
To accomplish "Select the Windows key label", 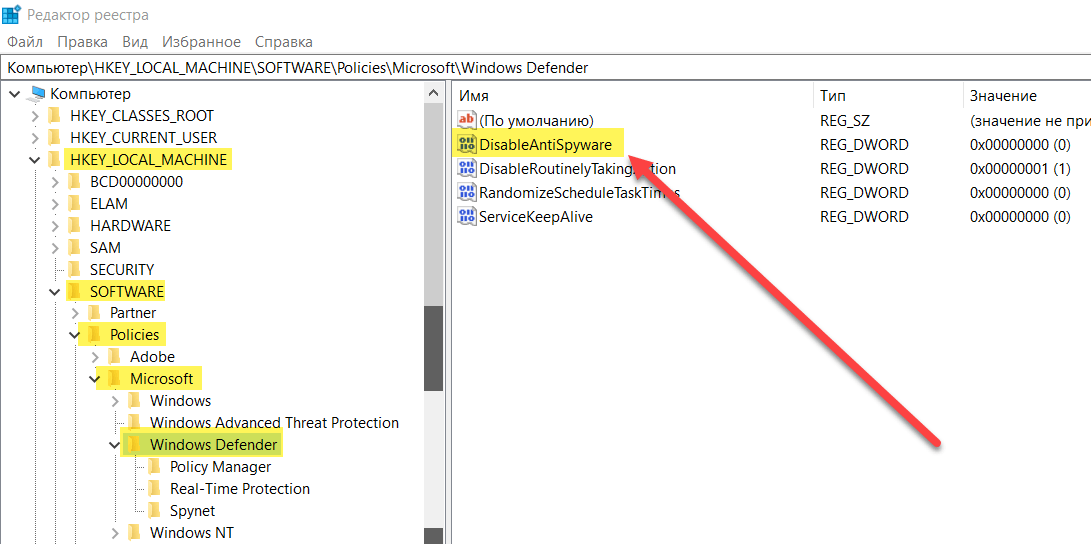I will (180, 401).
